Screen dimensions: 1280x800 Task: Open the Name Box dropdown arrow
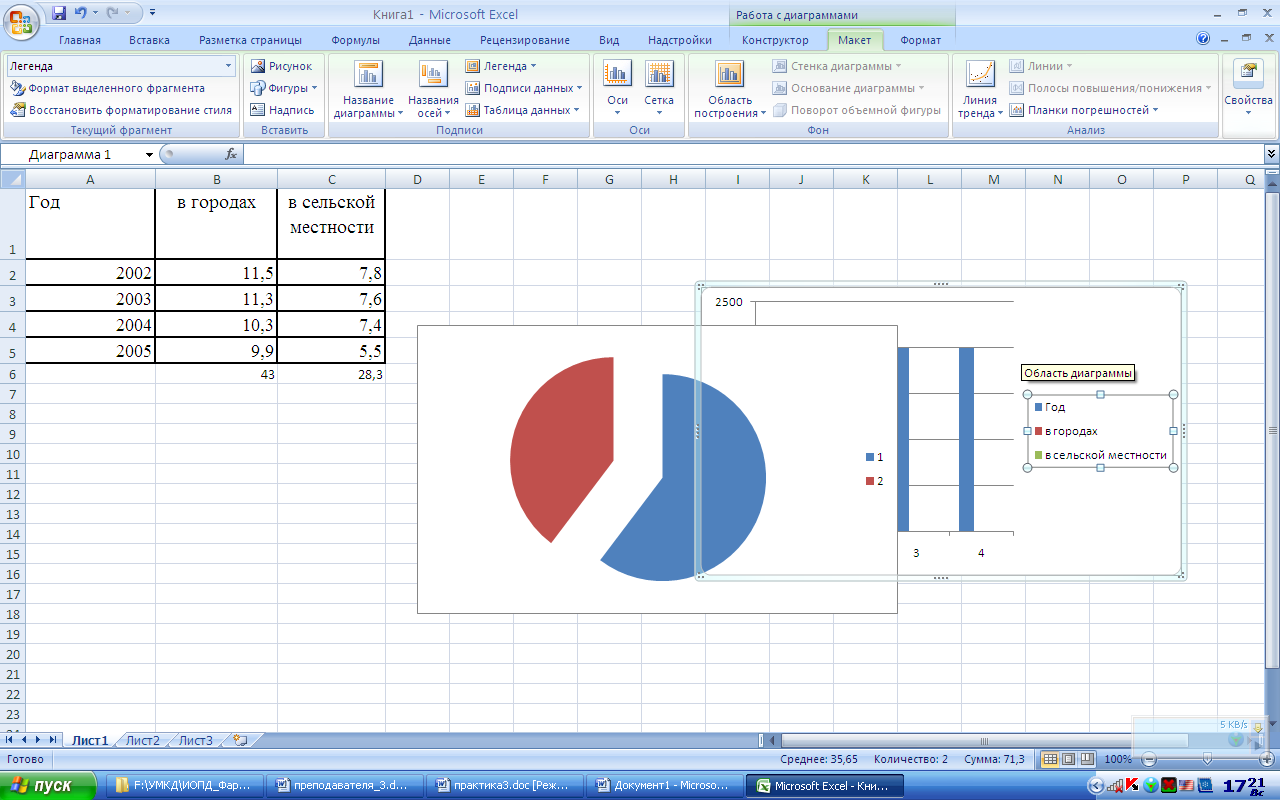[150, 154]
